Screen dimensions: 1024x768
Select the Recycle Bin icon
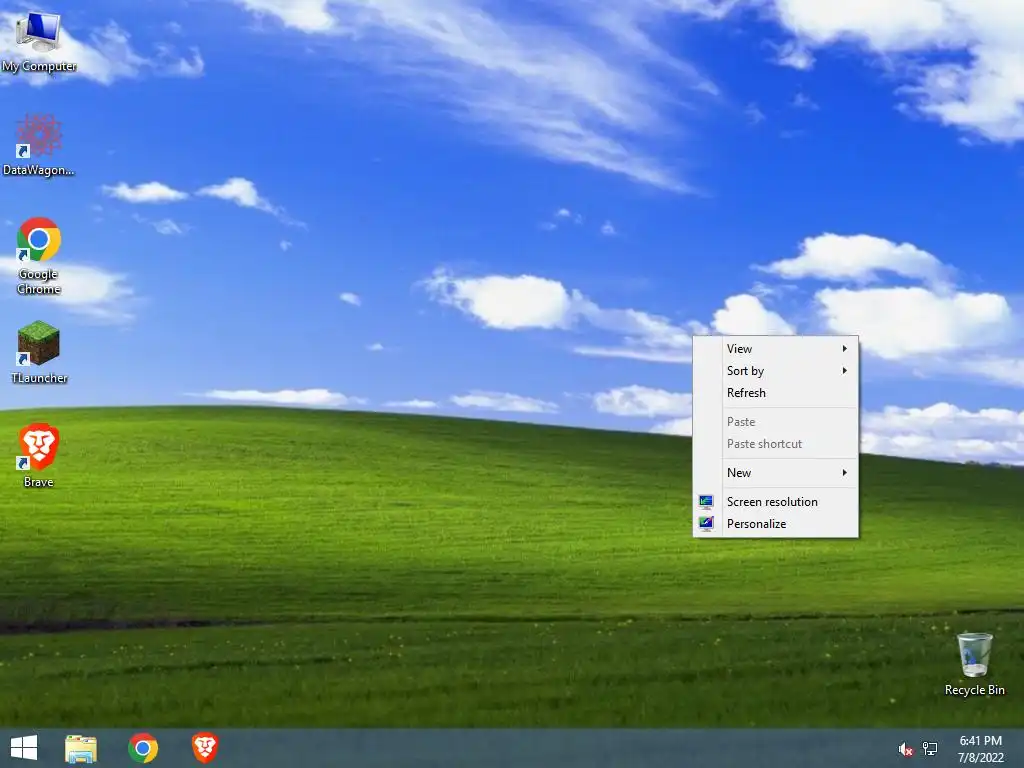coord(974,664)
